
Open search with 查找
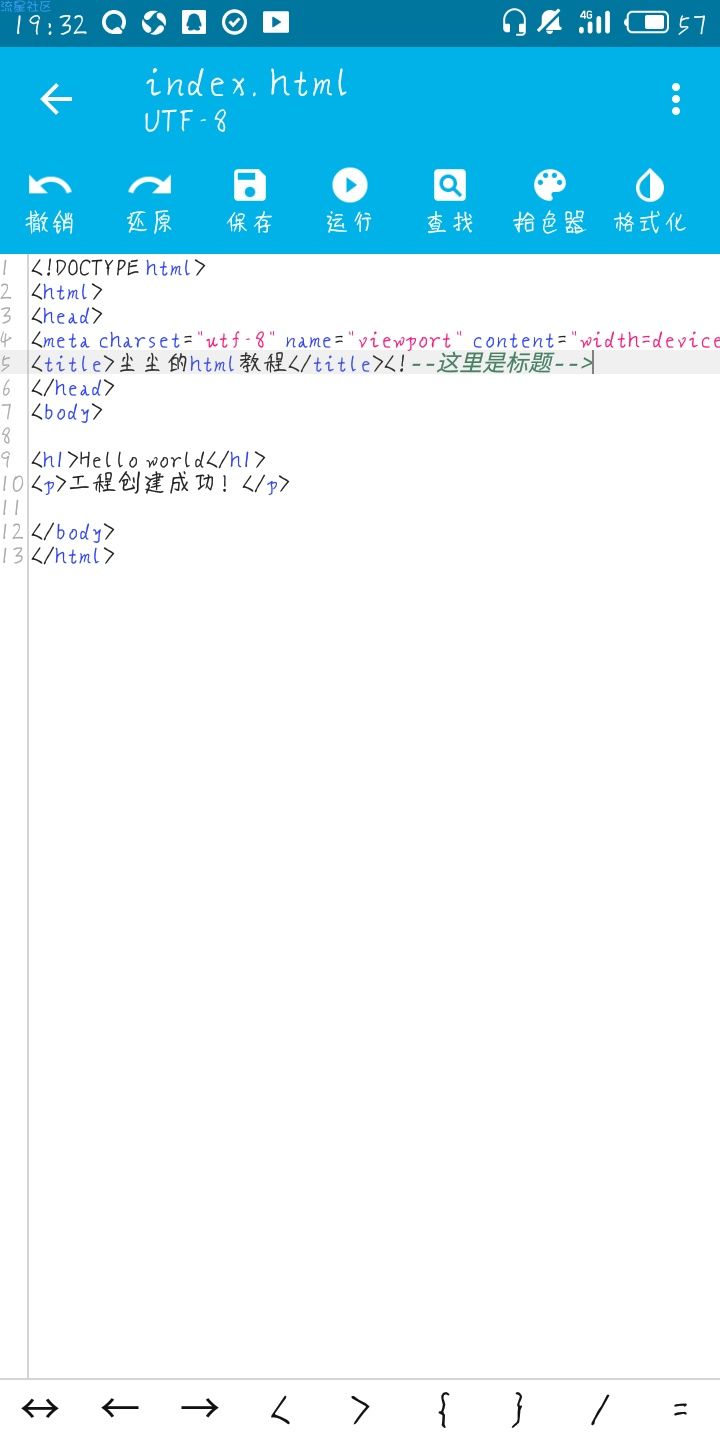[450, 202]
